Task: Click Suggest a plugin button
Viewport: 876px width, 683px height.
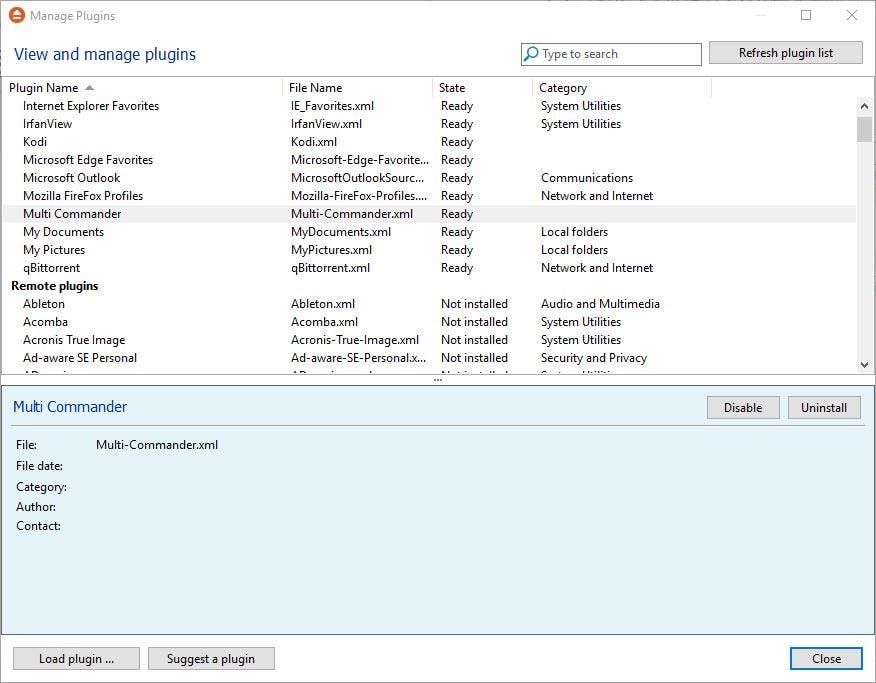Action: (x=211, y=658)
